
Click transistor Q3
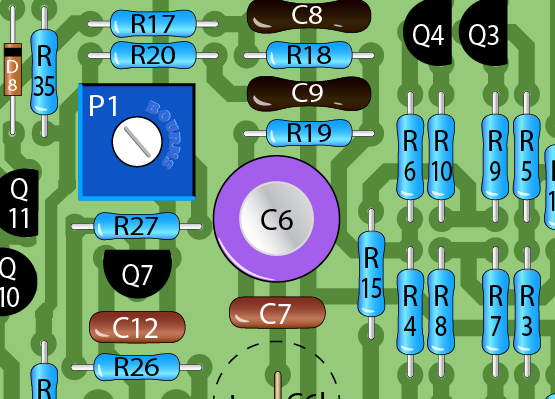pos(484,34)
